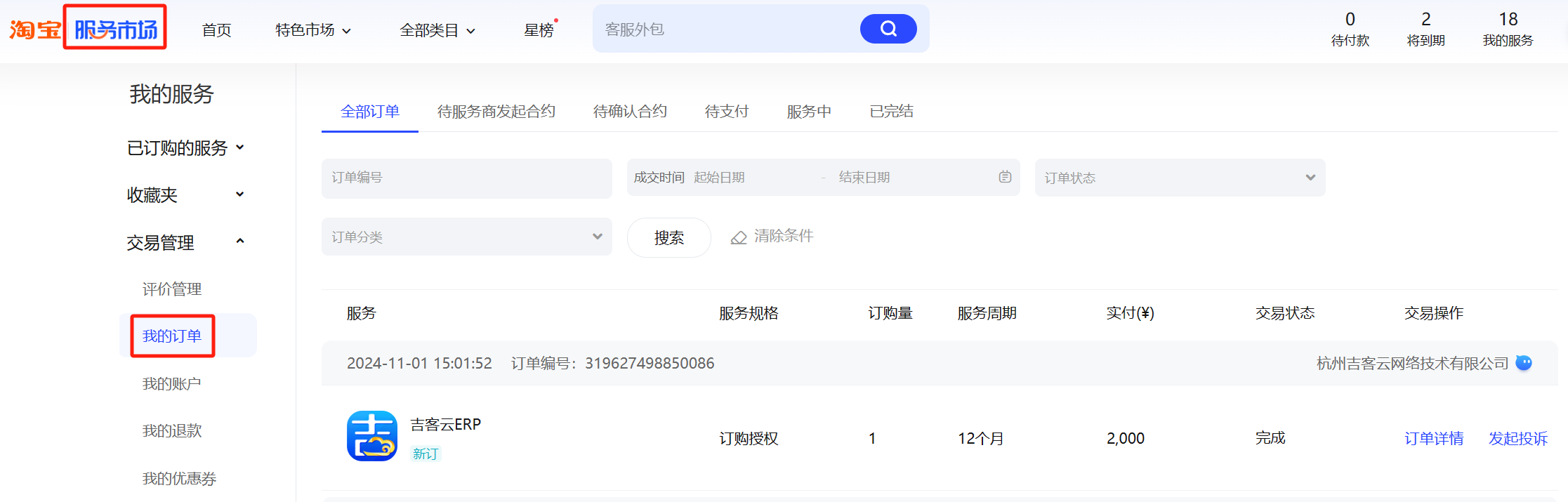1568x502 pixels.
Task: Expand 已订购的服务 section
Action: point(185,148)
